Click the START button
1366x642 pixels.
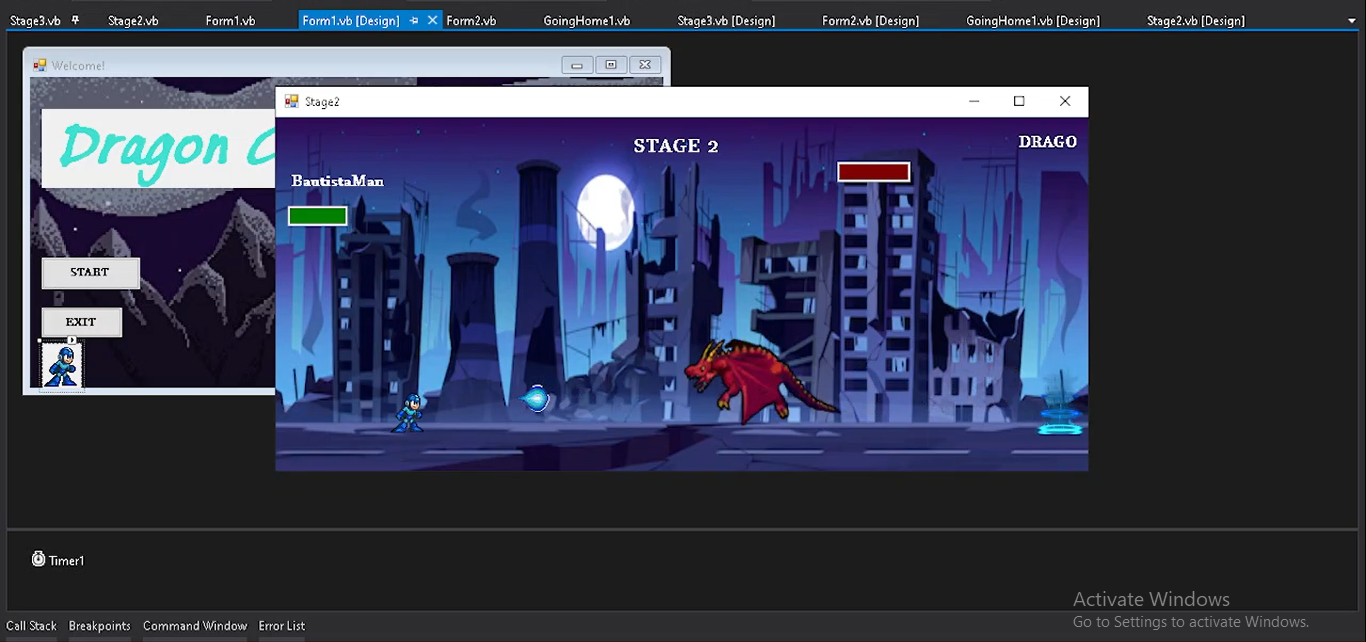(90, 272)
